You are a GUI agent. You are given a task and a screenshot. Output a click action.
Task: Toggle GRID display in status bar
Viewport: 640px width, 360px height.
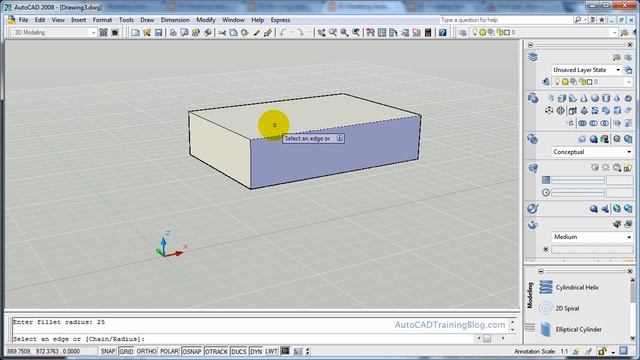(126, 351)
